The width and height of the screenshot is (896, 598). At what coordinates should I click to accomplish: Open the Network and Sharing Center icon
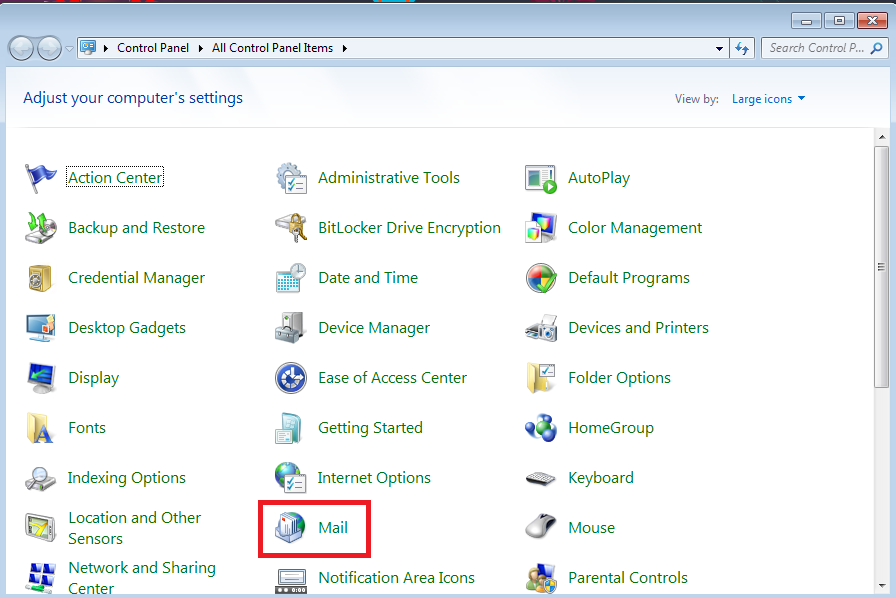point(41,577)
